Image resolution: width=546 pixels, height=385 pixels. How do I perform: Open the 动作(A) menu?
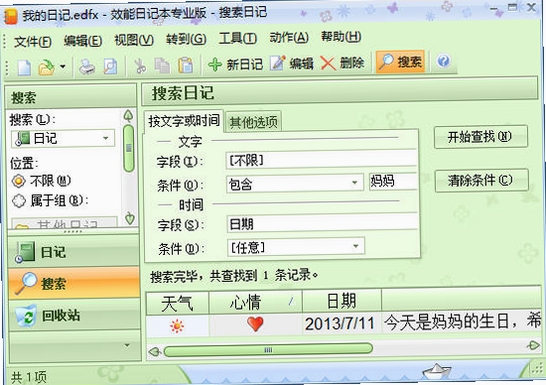289,37
